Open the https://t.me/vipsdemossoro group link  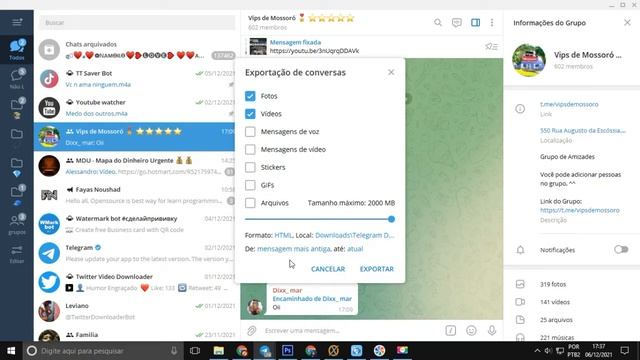click(x=580, y=210)
